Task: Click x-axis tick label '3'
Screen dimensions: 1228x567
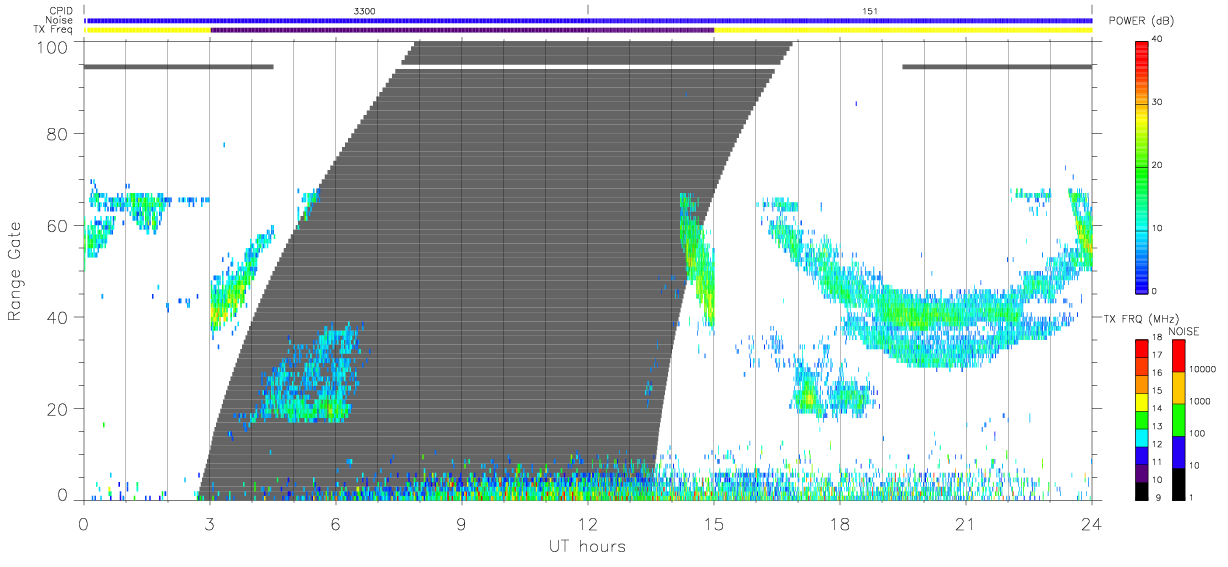Action: pyautogui.click(x=210, y=523)
